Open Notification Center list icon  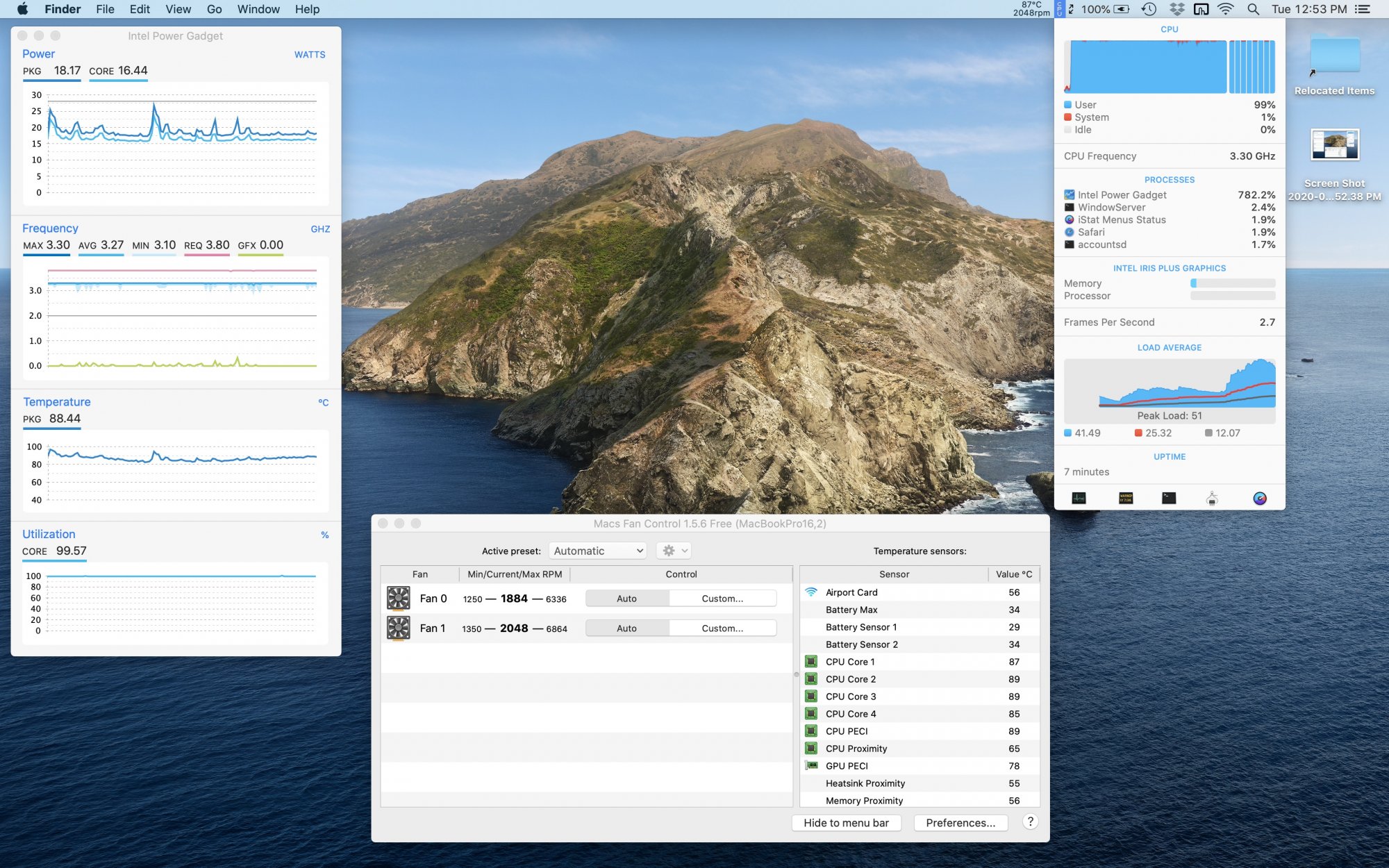(1363, 9)
